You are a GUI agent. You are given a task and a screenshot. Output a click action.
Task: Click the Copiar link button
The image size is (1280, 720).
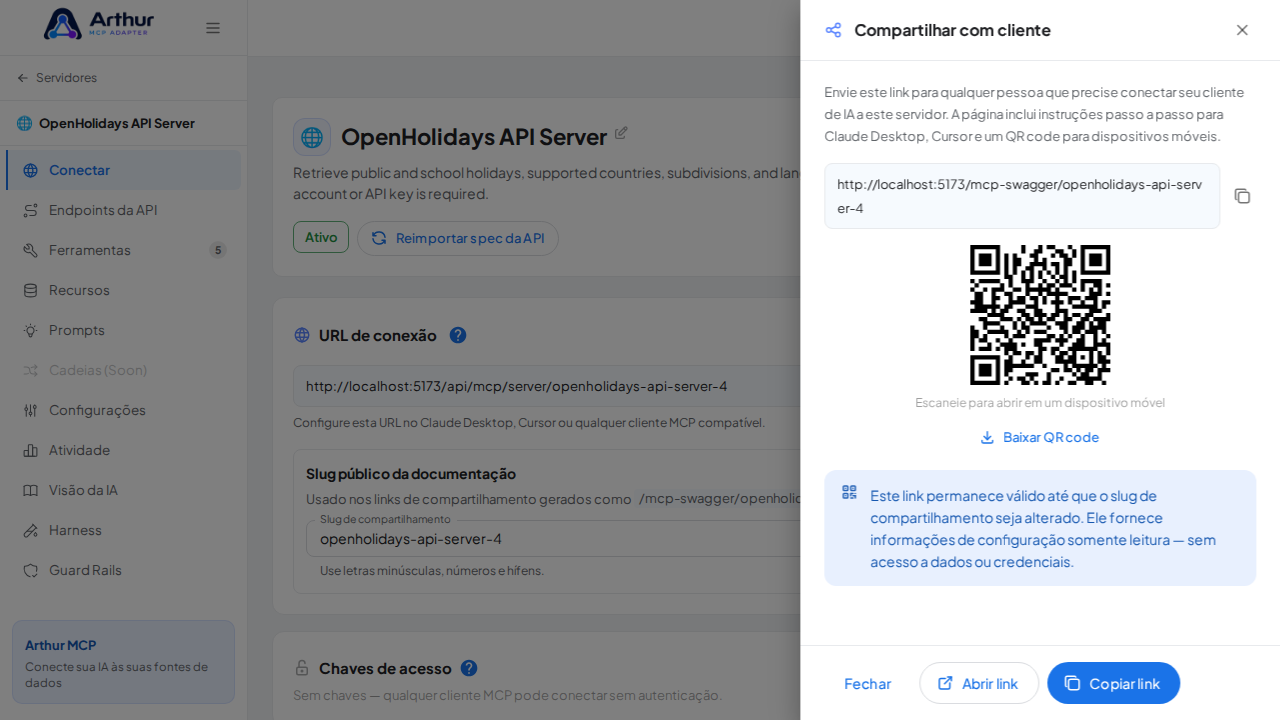coord(1114,683)
